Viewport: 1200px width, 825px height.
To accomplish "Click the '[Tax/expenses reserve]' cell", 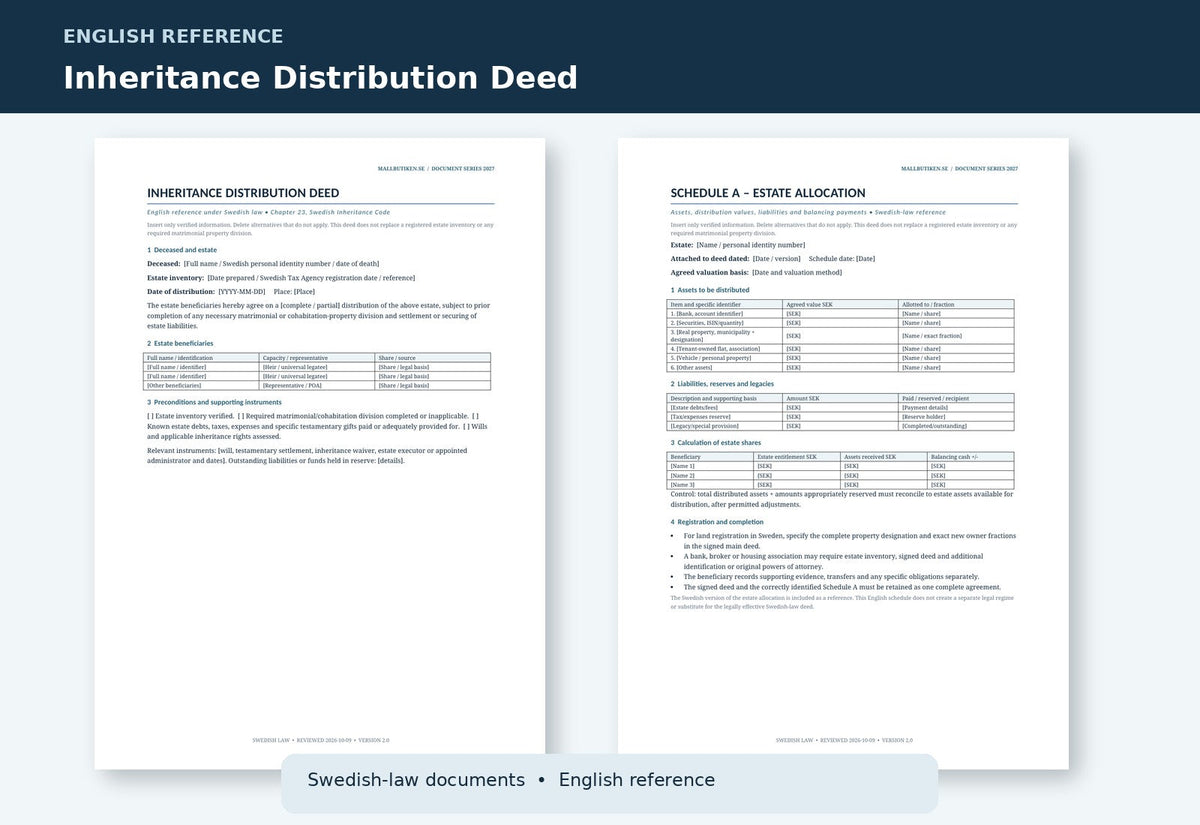I will click(x=725, y=417).
